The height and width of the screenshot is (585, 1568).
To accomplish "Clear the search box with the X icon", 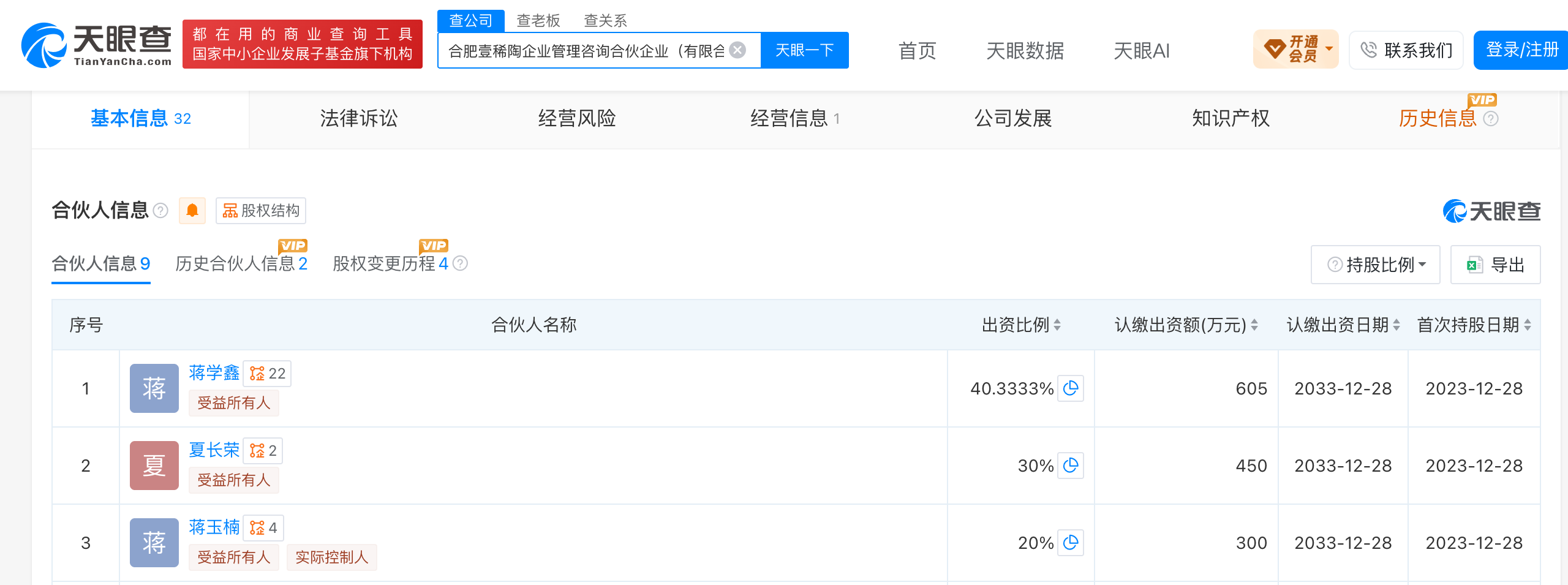I will pos(738,50).
